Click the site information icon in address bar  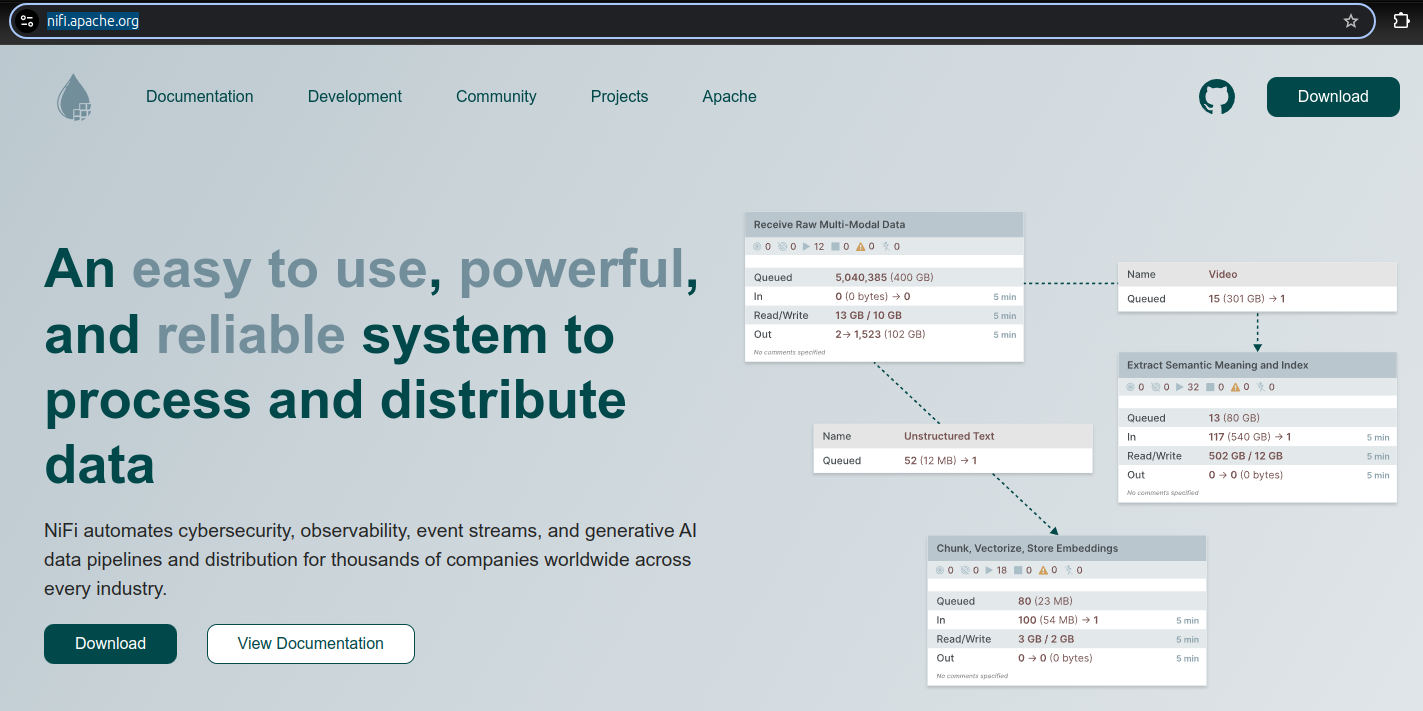tap(27, 21)
